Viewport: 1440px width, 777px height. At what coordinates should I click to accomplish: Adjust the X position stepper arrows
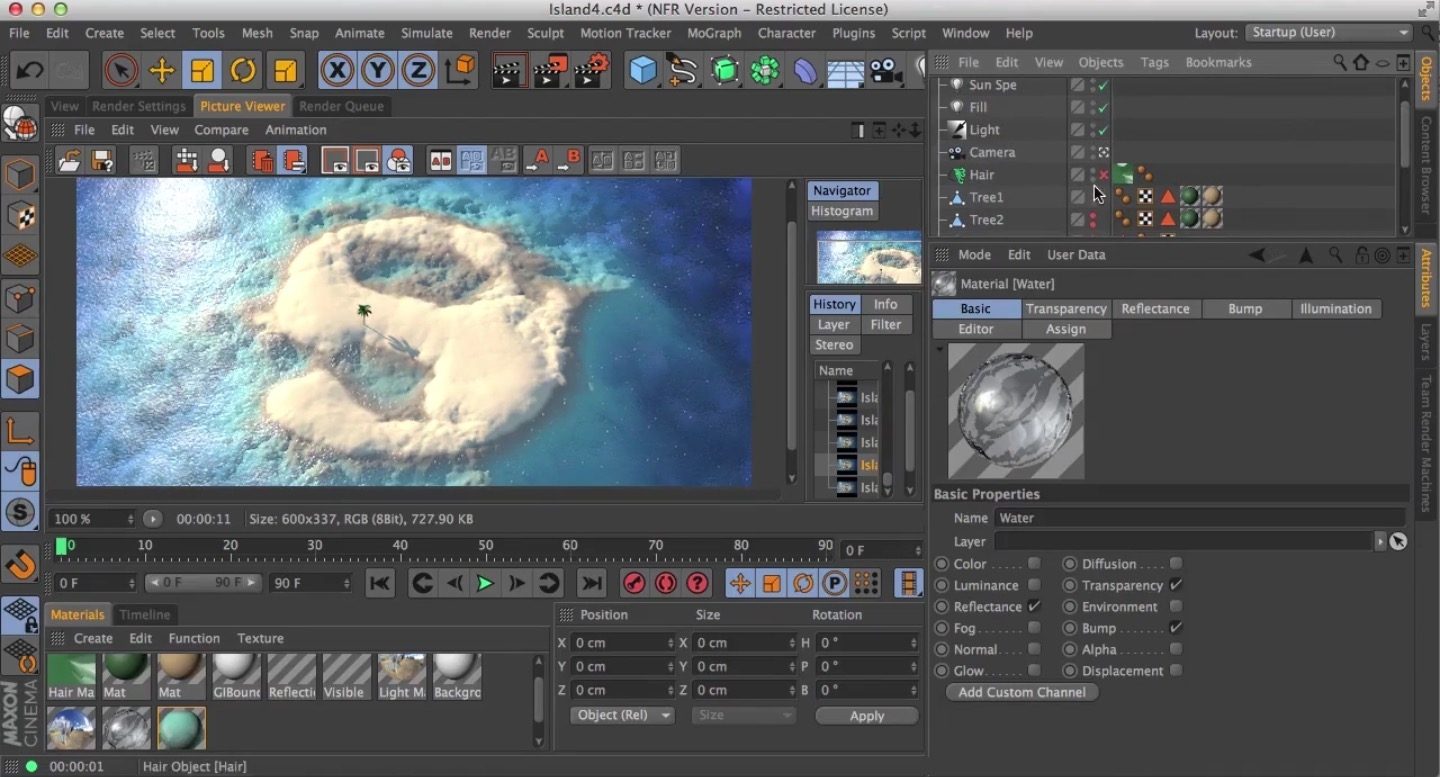670,642
